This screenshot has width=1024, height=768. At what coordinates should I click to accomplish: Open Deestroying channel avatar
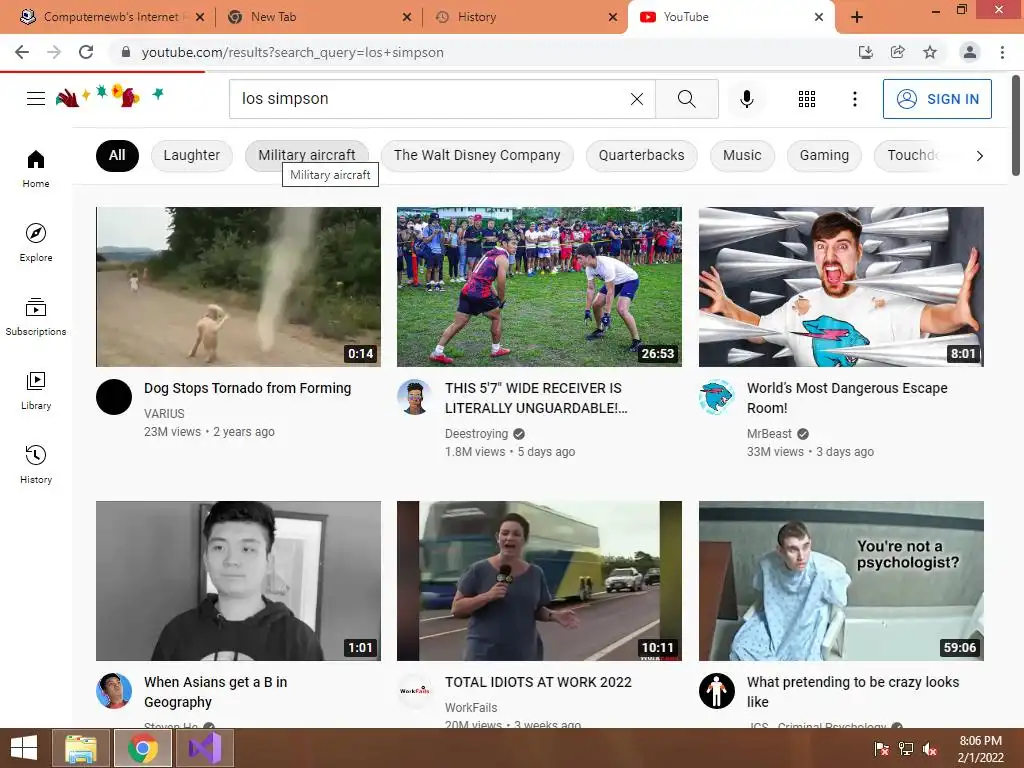coord(415,396)
